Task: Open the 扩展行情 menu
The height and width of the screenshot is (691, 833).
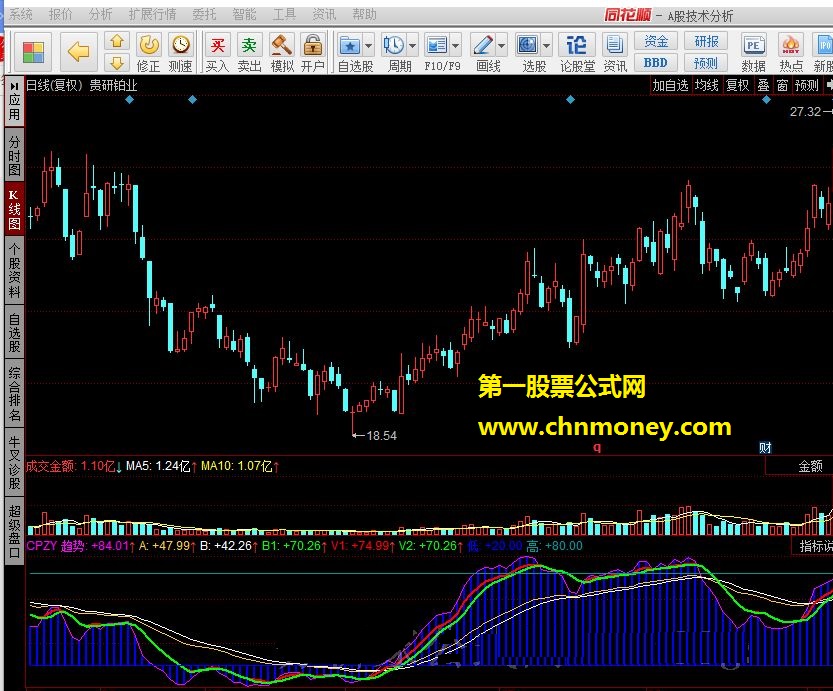Action: point(152,14)
